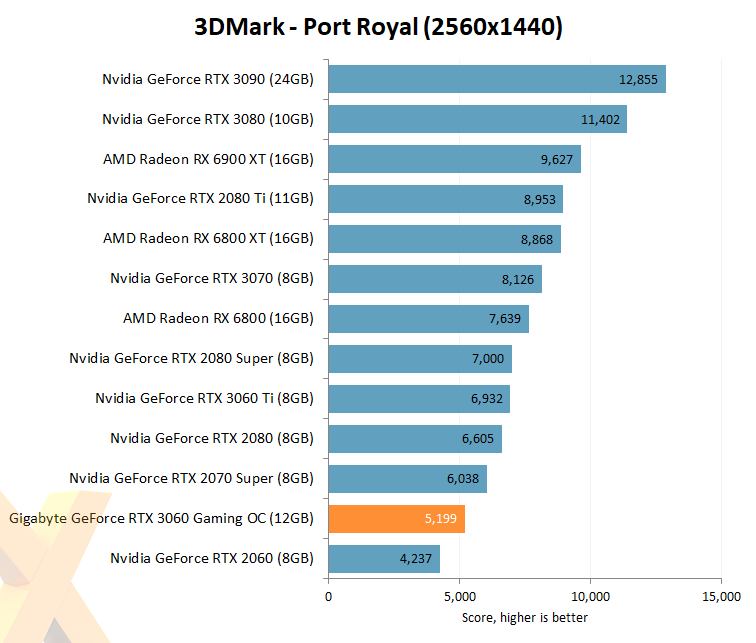Select the Nvidia GeForce RTX 3080 (10GB) label
Viewport: 756px width, 643px height.
click(x=208, y=119)
